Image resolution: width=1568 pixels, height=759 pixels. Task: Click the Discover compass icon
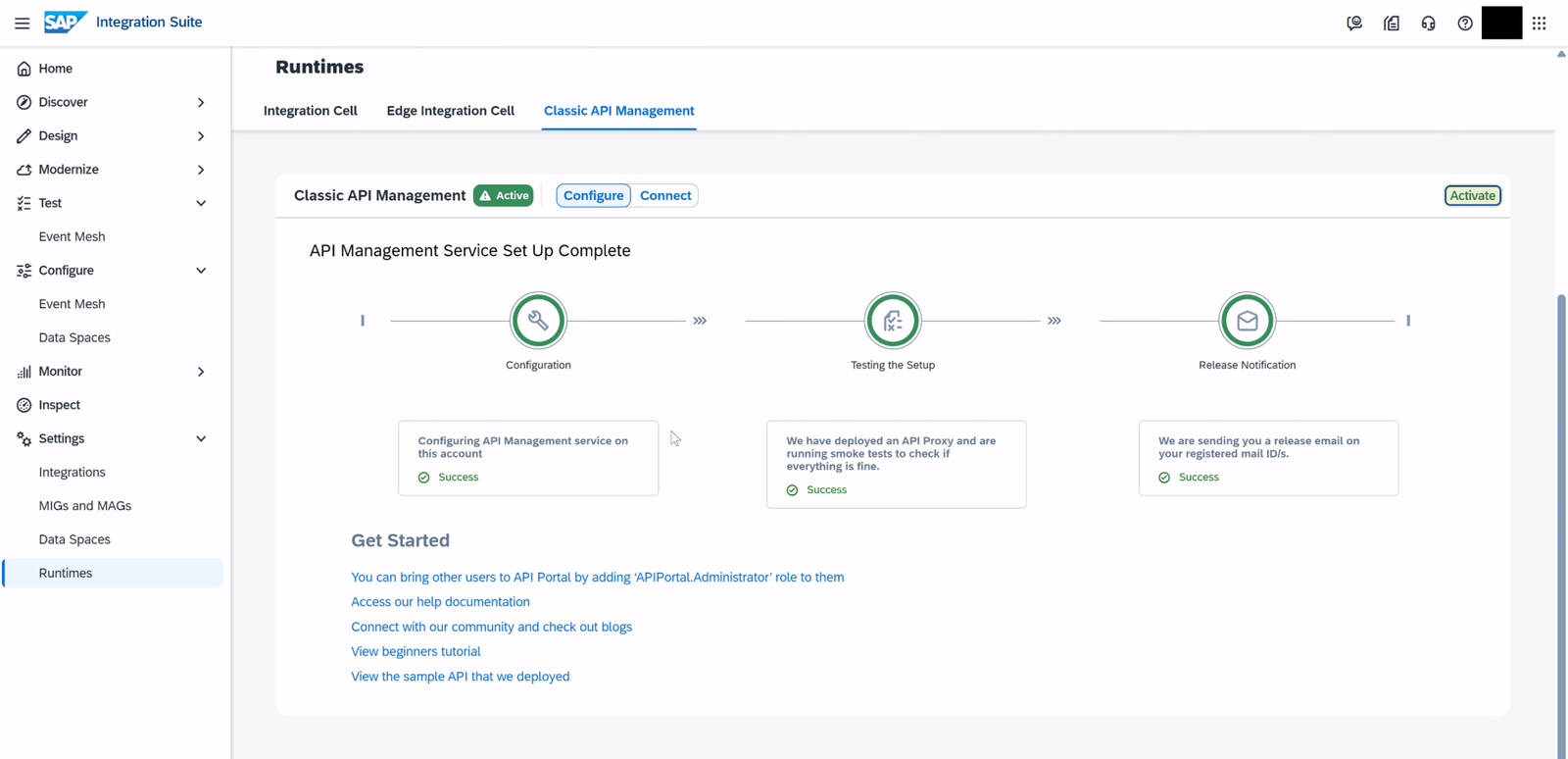[x=24, y=102]
